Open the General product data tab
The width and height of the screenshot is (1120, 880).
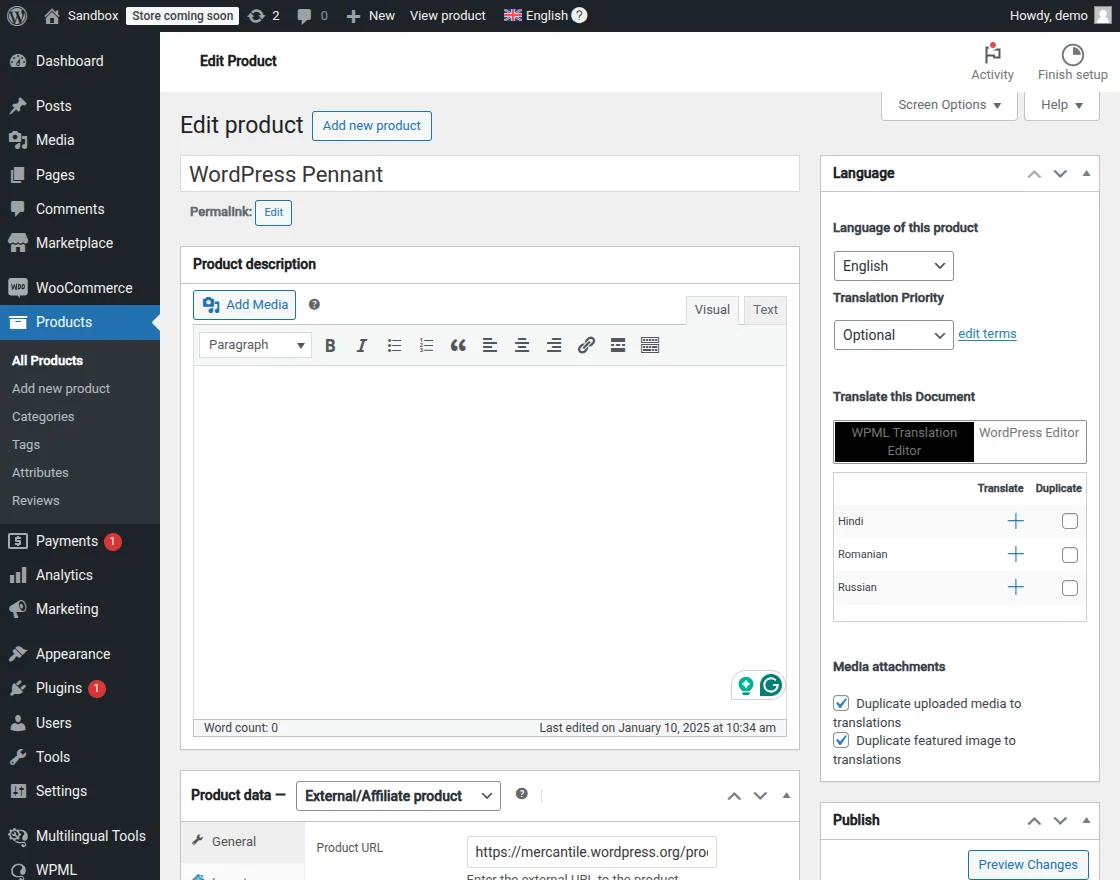click(x=243, y=842)
